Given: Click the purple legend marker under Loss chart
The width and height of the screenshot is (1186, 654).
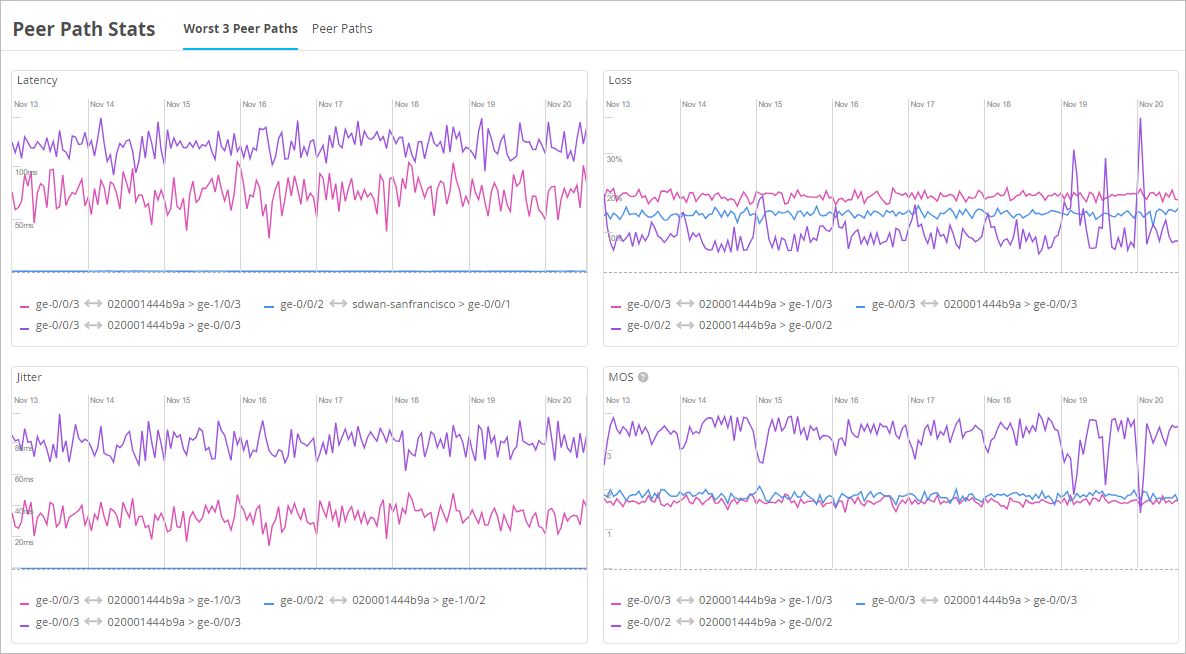Looking at the screenshot, I should pyautogui.click(x=616, y=326).
